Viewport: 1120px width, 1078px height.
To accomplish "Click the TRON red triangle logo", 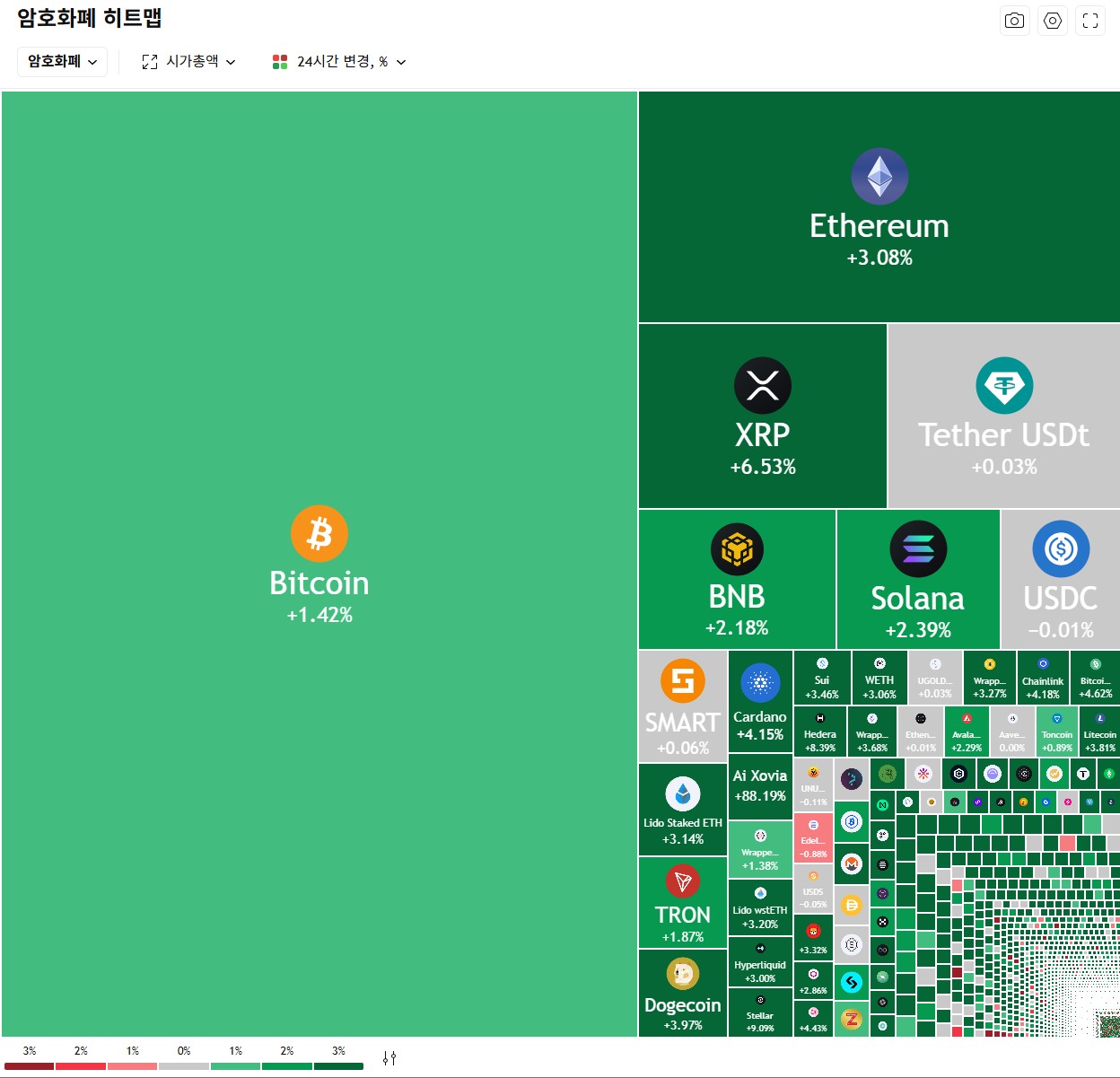I will point(683,881).
